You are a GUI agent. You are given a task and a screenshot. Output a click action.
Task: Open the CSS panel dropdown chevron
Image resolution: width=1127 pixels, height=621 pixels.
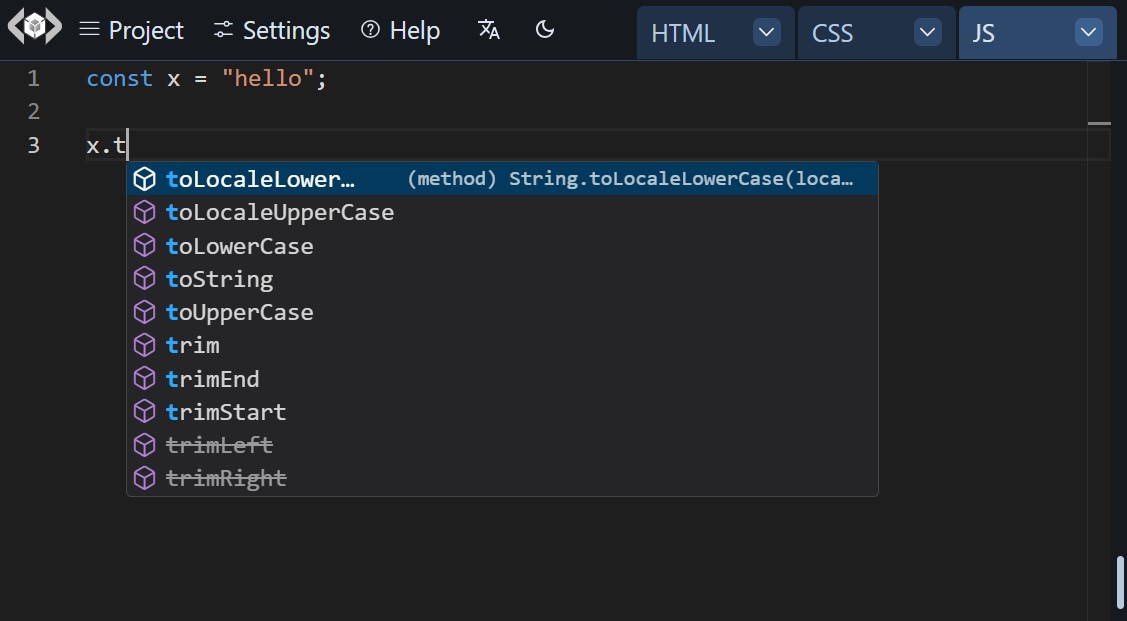click(x=926, y=31)
